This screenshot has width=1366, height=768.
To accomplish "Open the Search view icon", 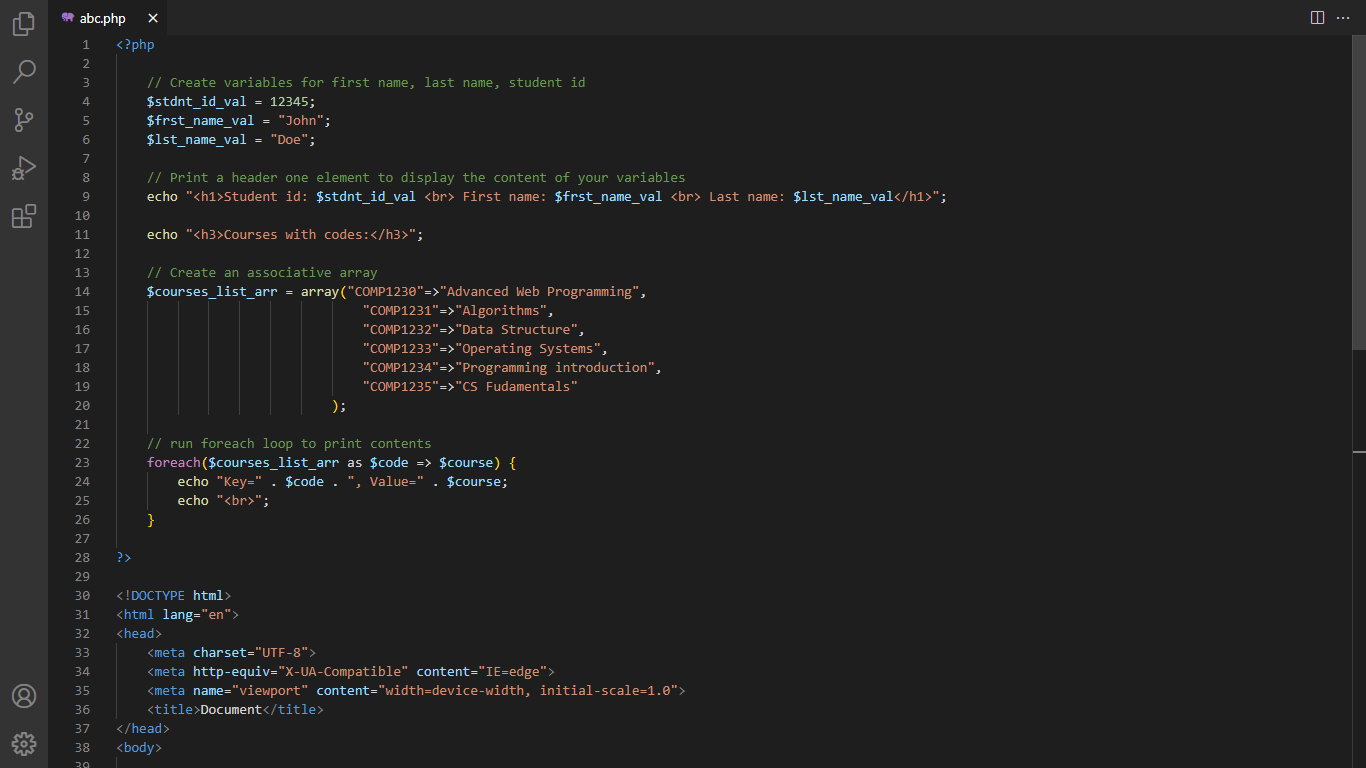I will [x=24, y=72].
